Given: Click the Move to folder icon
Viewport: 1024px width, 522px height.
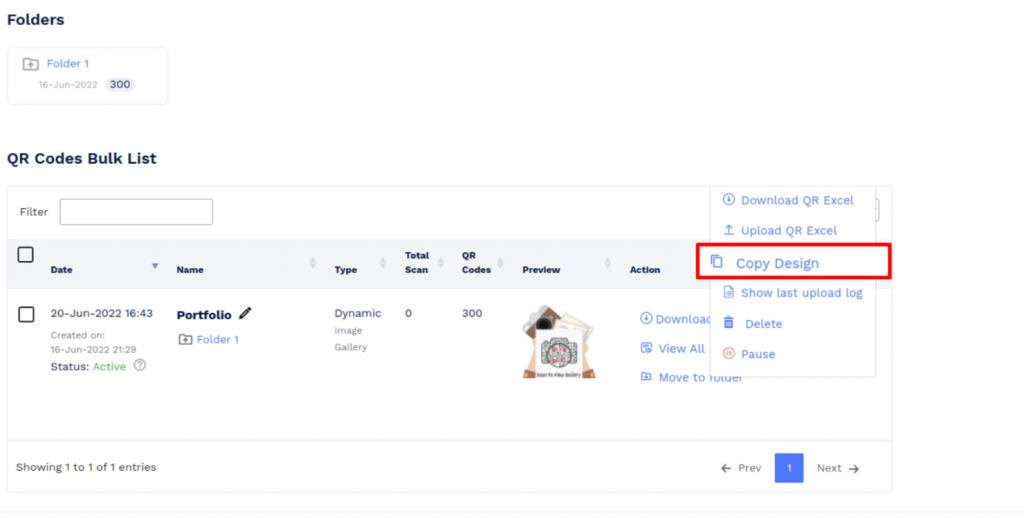Looking at the screenshot, I should pos(646,377).
